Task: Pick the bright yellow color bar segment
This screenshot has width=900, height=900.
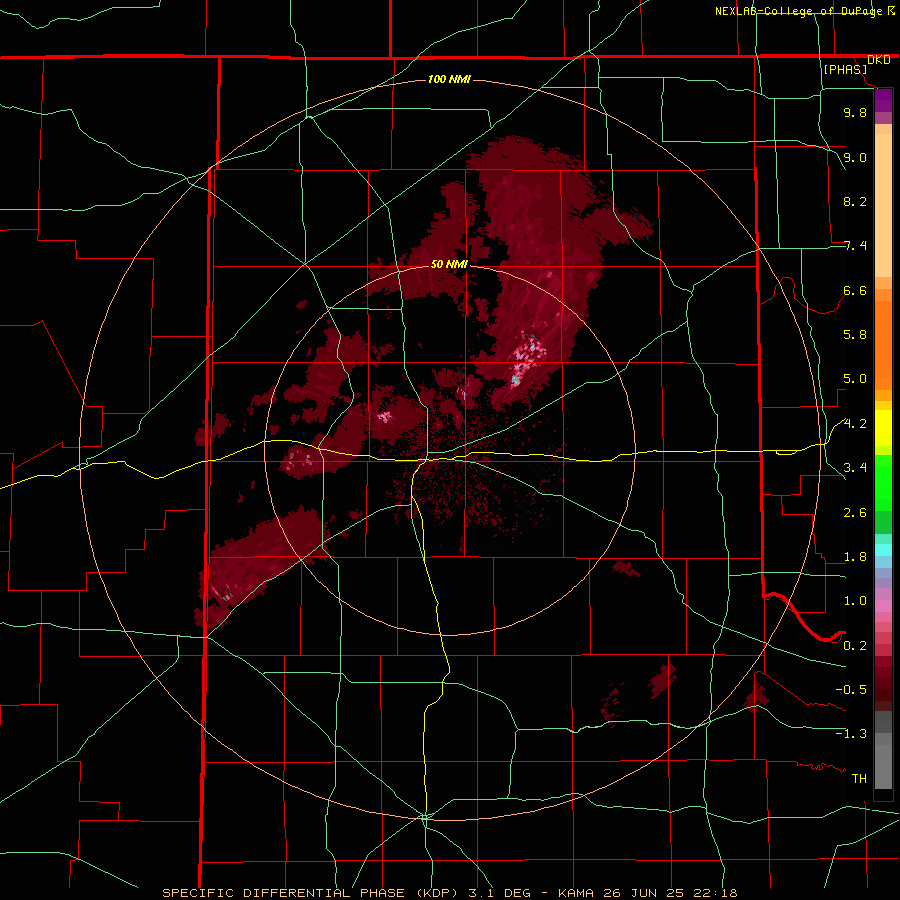Action: point(883,428)
